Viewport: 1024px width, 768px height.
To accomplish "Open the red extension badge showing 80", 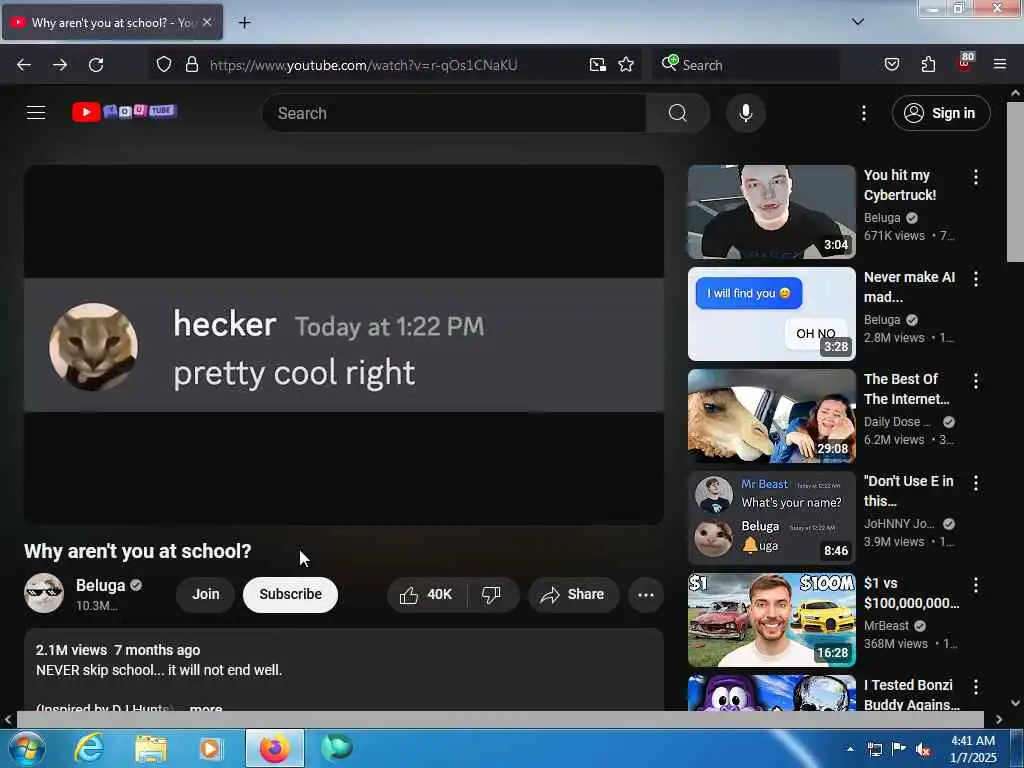I will pyautogui.click(x=965, y=63).
